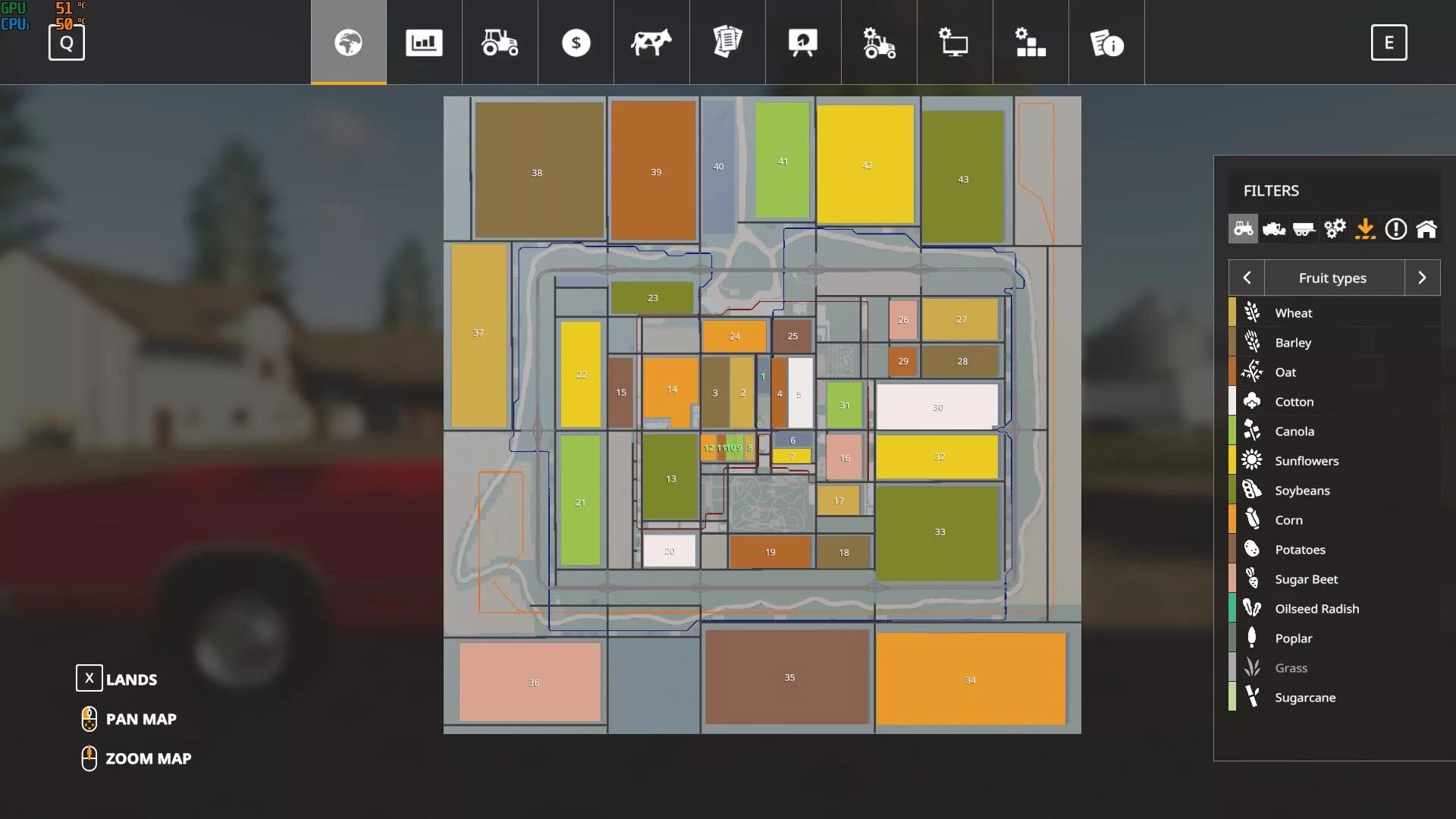Go to next filter category arrow
The image size is (1456, 819).
(x=1422, y=278)
